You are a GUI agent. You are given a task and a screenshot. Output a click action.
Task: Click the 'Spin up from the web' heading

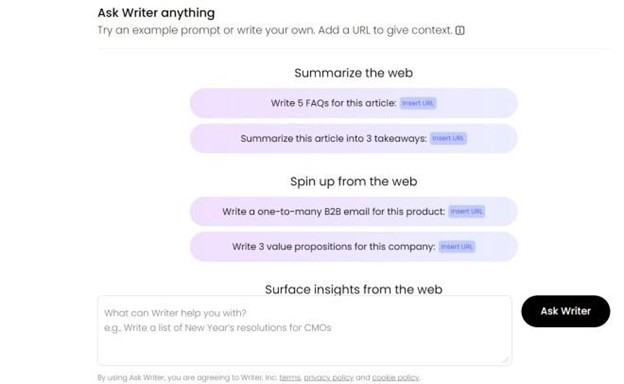coord(353,181)
